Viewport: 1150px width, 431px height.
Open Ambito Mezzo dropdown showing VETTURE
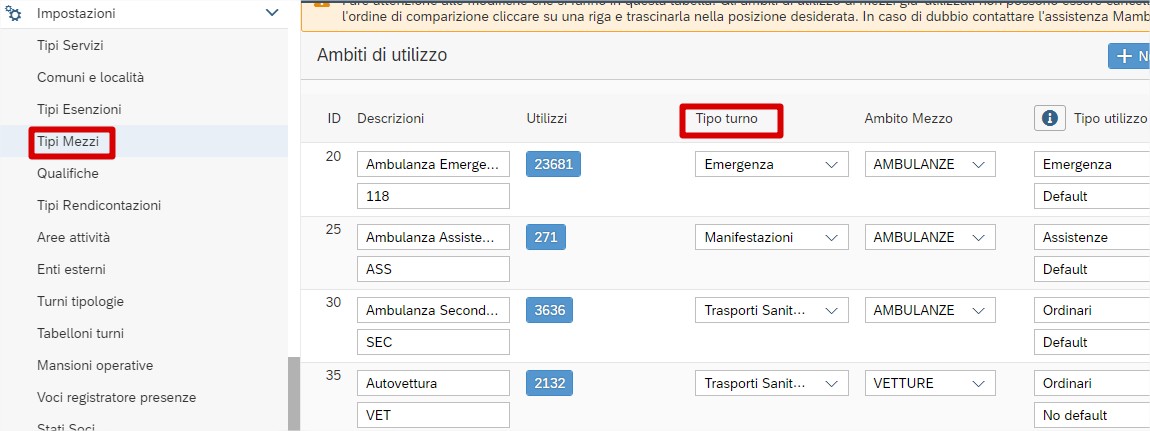929,383
